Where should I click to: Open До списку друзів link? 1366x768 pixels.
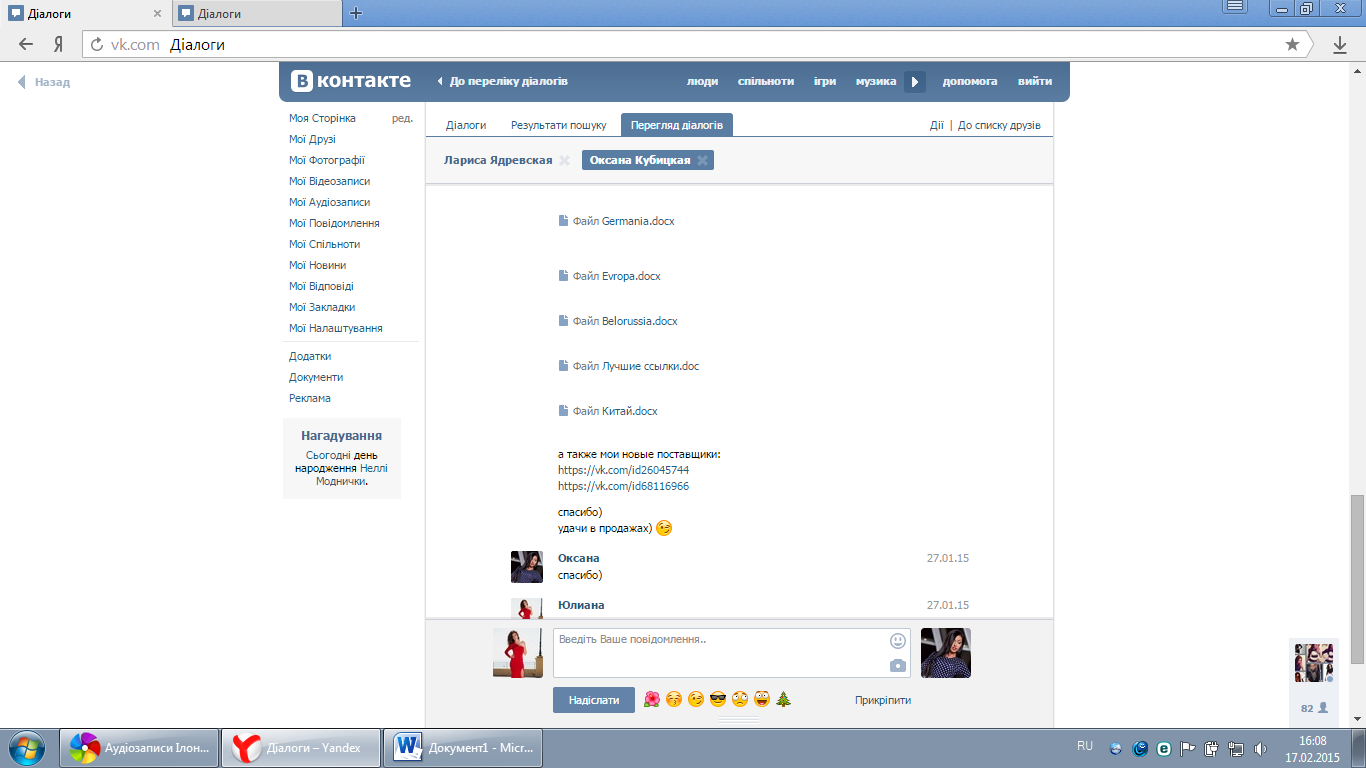click(999, 125)
